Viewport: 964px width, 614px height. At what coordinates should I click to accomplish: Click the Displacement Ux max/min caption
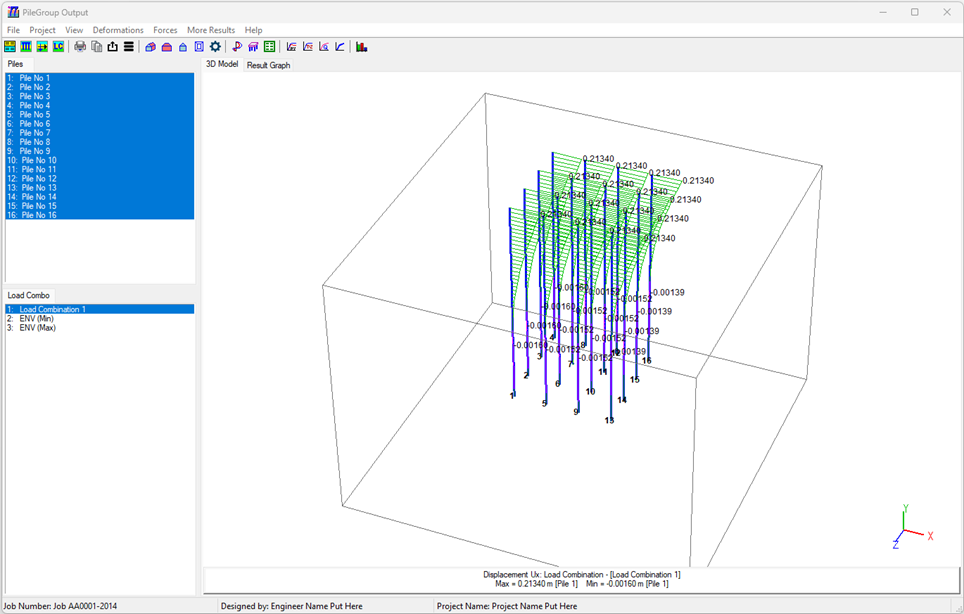pyautogui.click(x=582, y=579)
